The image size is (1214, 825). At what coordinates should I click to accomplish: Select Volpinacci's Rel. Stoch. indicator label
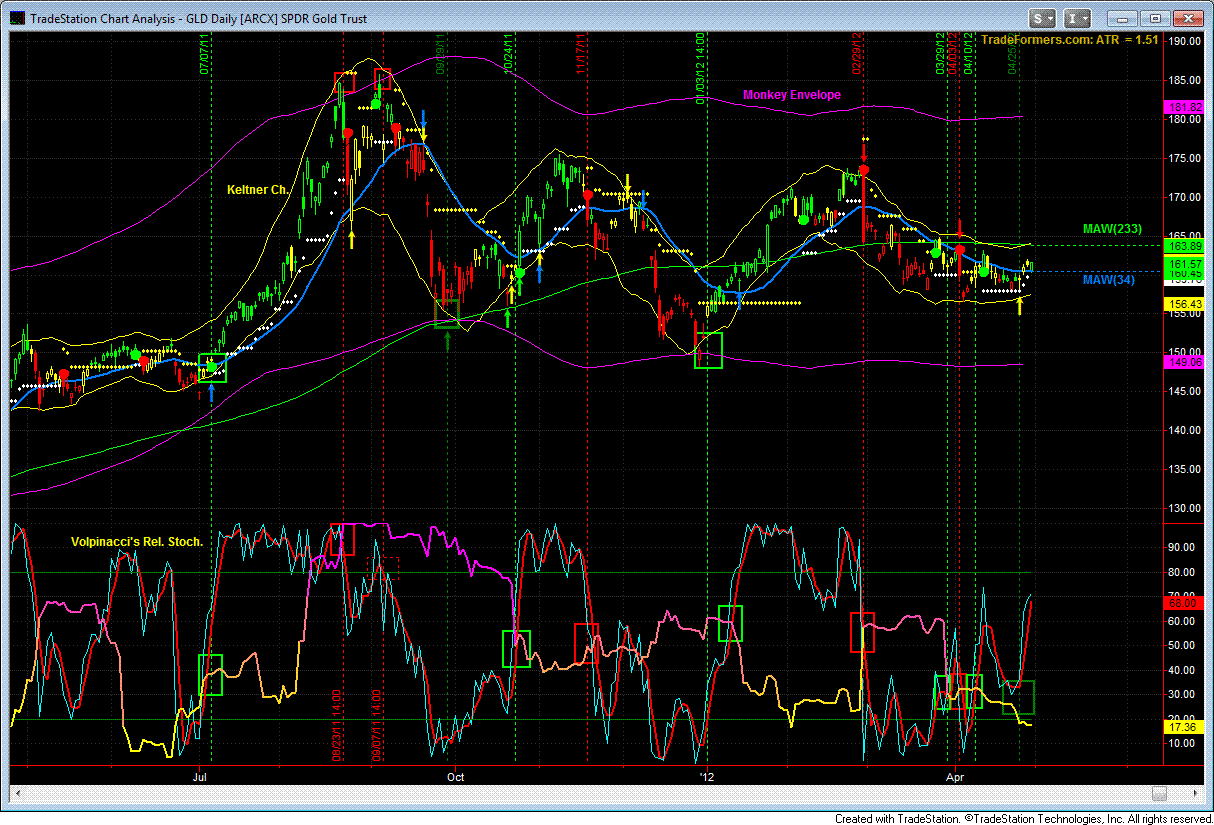pyautogui.click(x=137, y=541)
